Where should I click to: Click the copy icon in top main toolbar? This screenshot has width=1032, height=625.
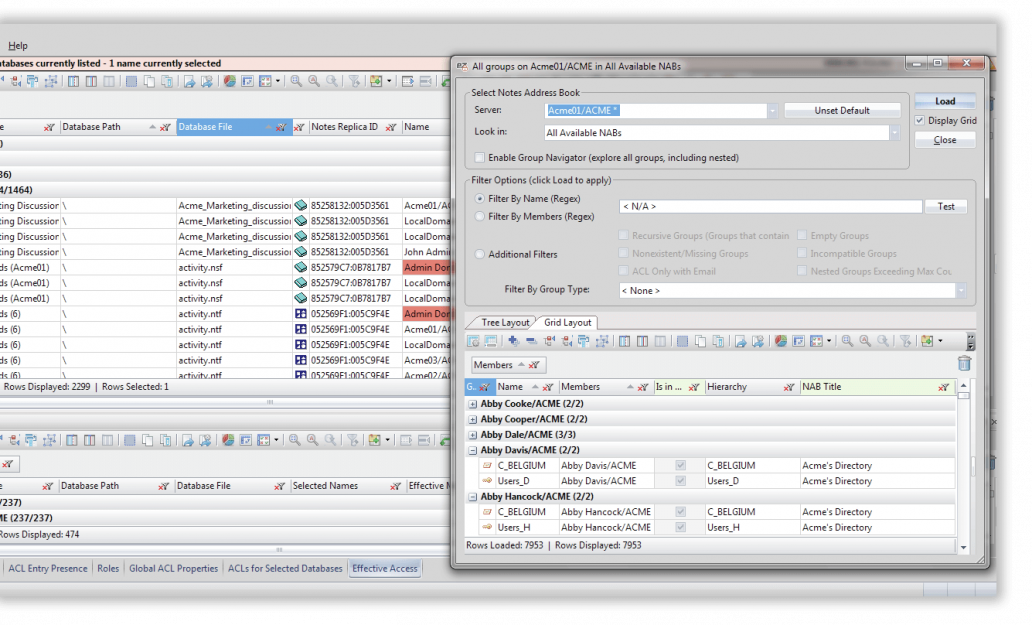coord(149,81)
